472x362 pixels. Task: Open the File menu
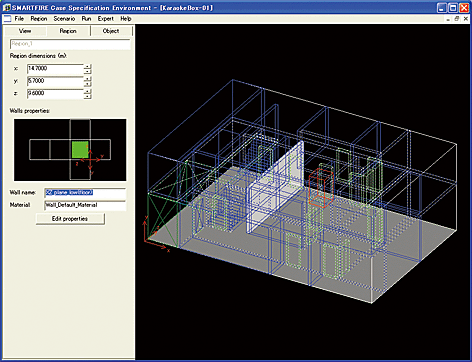point(19,19)
